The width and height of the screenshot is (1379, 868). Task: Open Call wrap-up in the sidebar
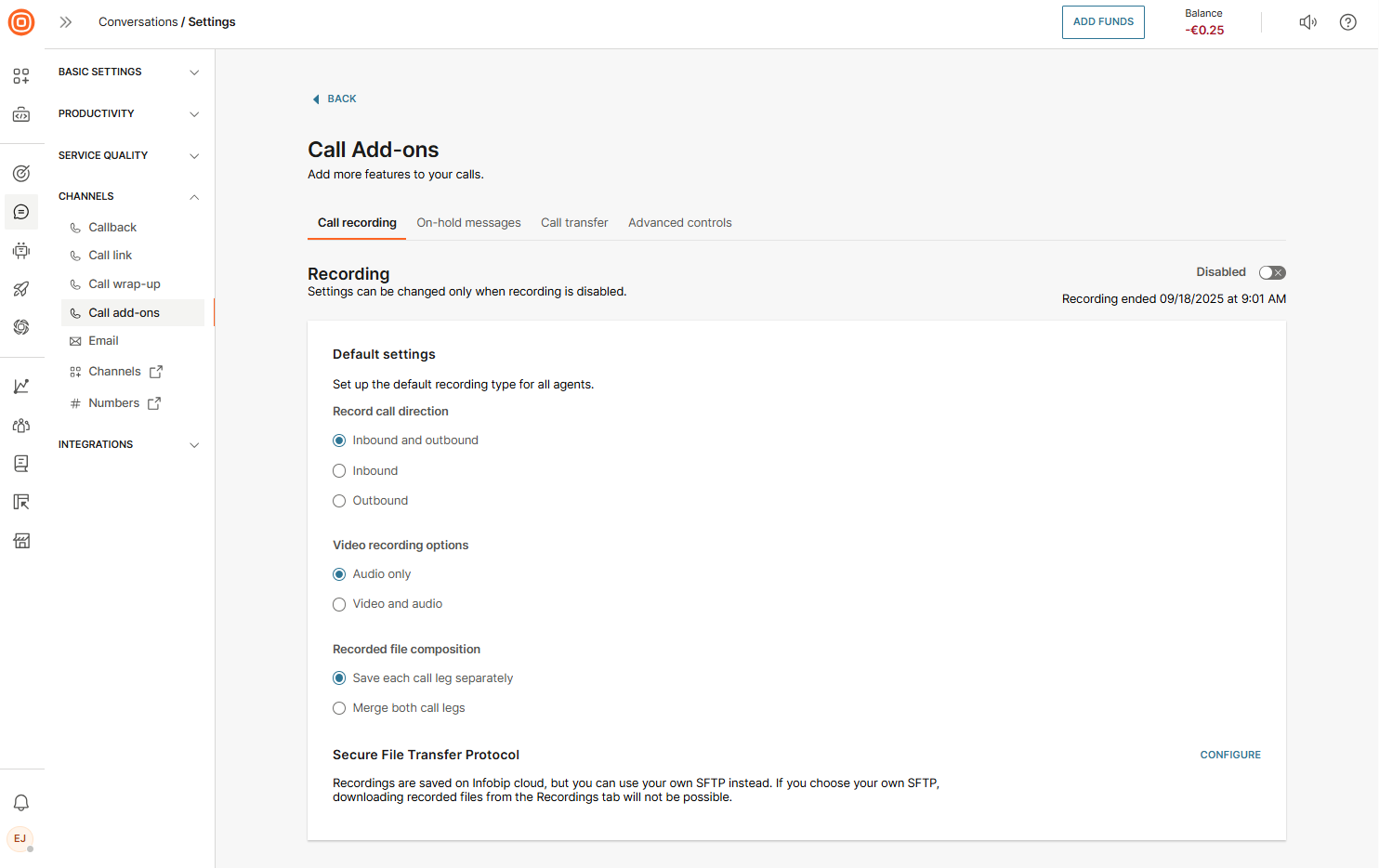(x=125, y=284)
